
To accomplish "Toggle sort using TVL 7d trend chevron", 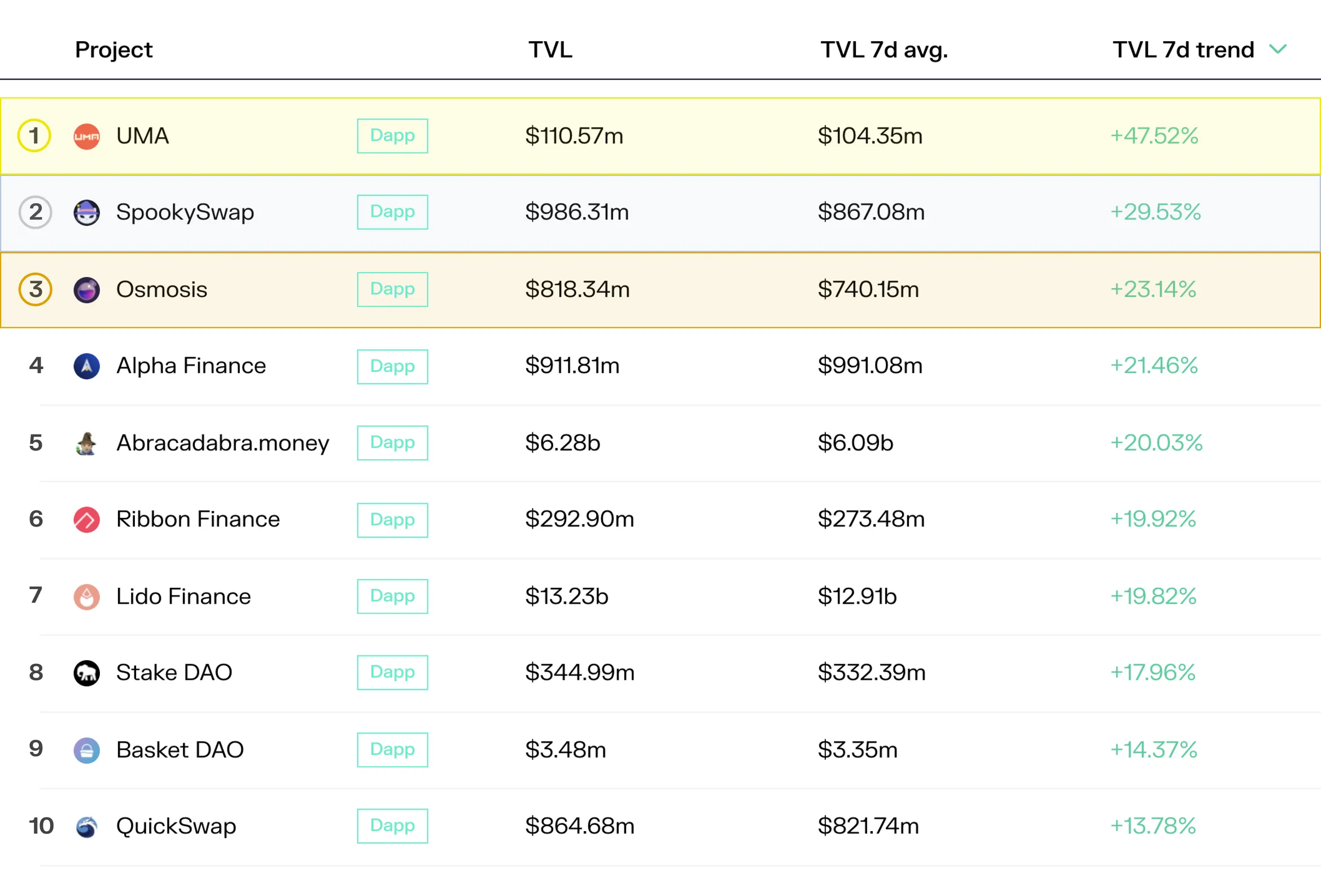I will (x=1278, y=50).
